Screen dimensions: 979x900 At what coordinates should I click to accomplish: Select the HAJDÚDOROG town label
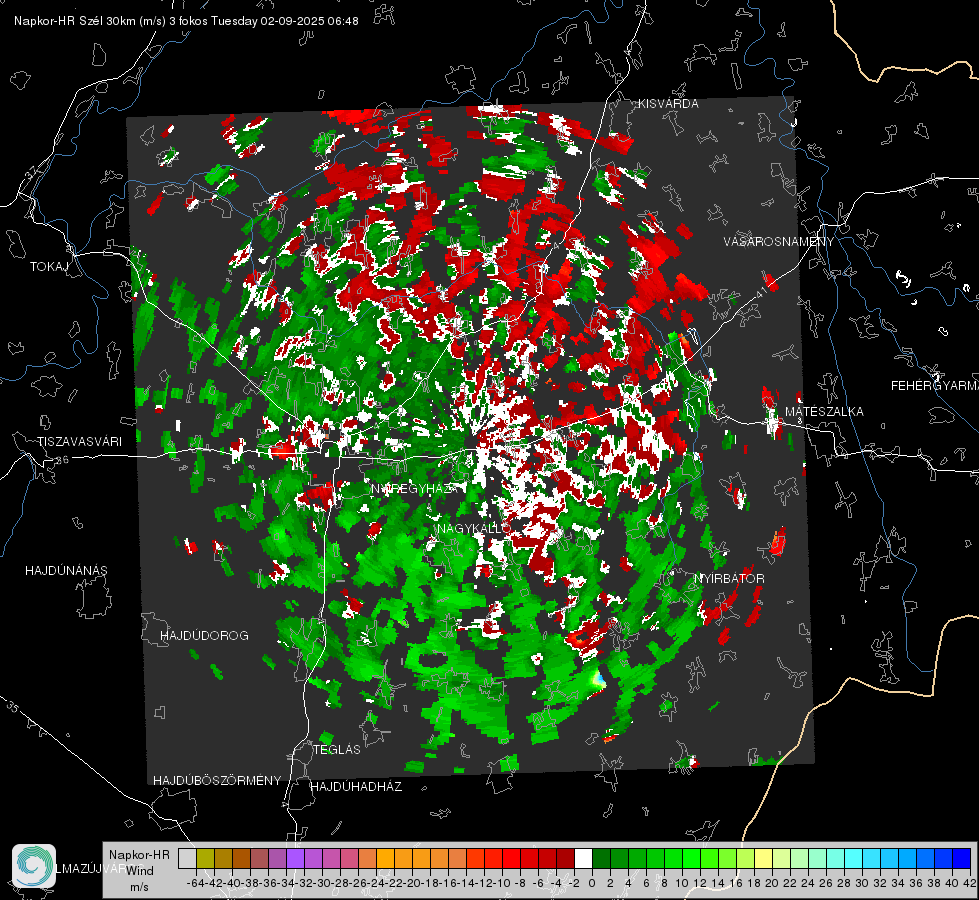click(x=204, y=636)
